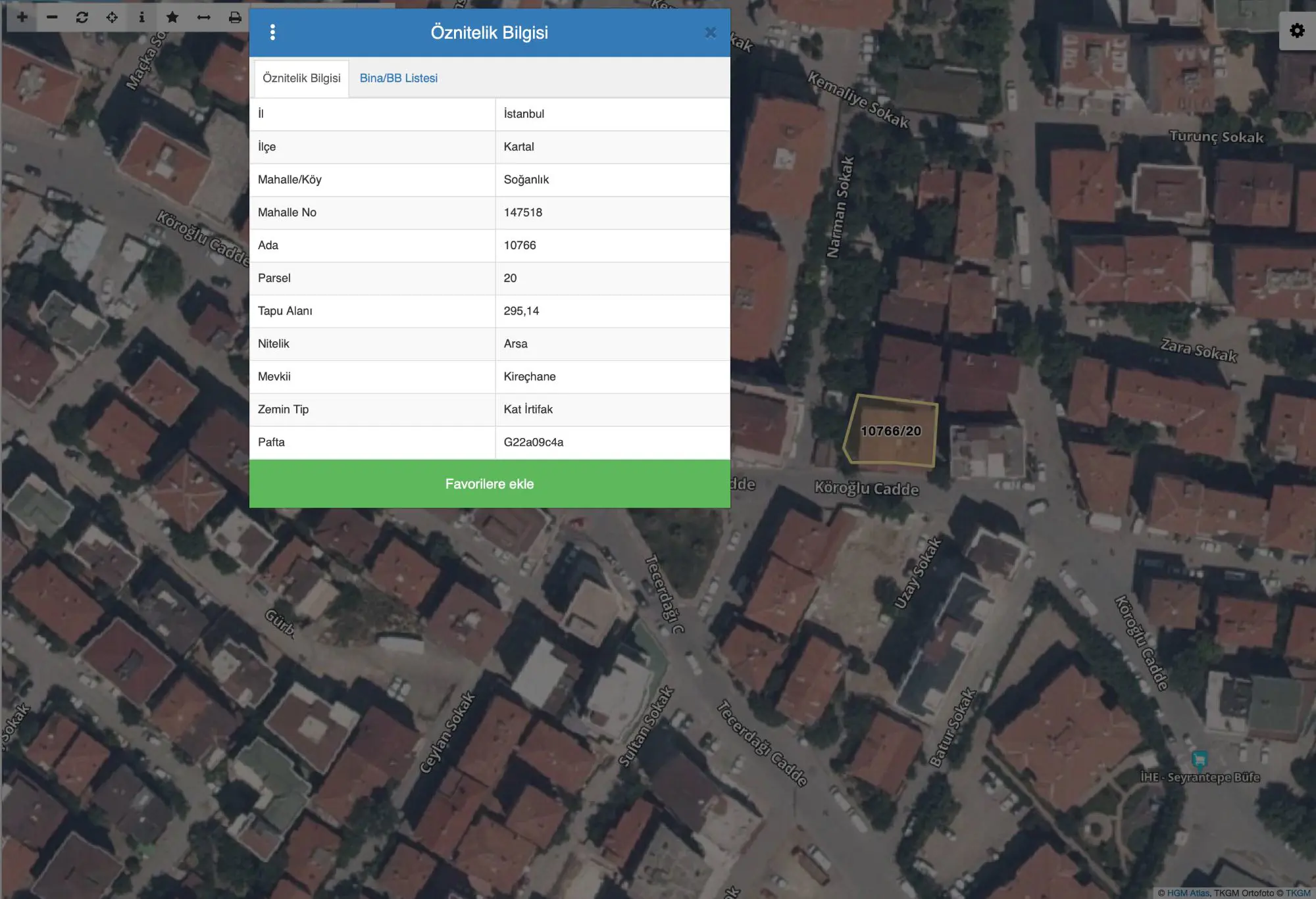Screen dimensions: 1316x899
Task: Click the Turunç Sokak street label
Action: click(1216, 137)
